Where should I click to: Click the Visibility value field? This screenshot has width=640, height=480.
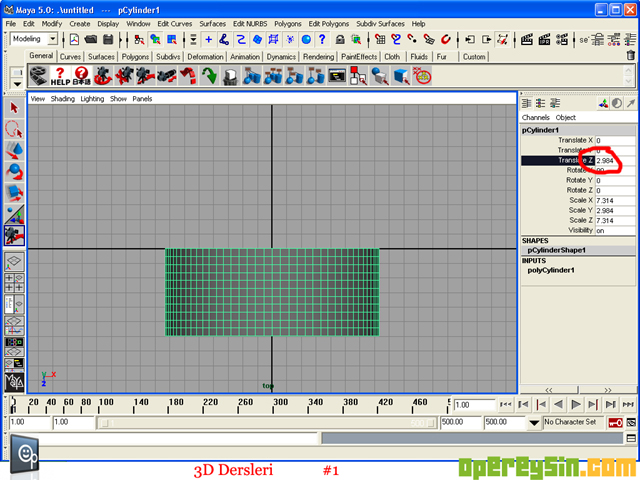pyautogui.click(x=615, y=231)
